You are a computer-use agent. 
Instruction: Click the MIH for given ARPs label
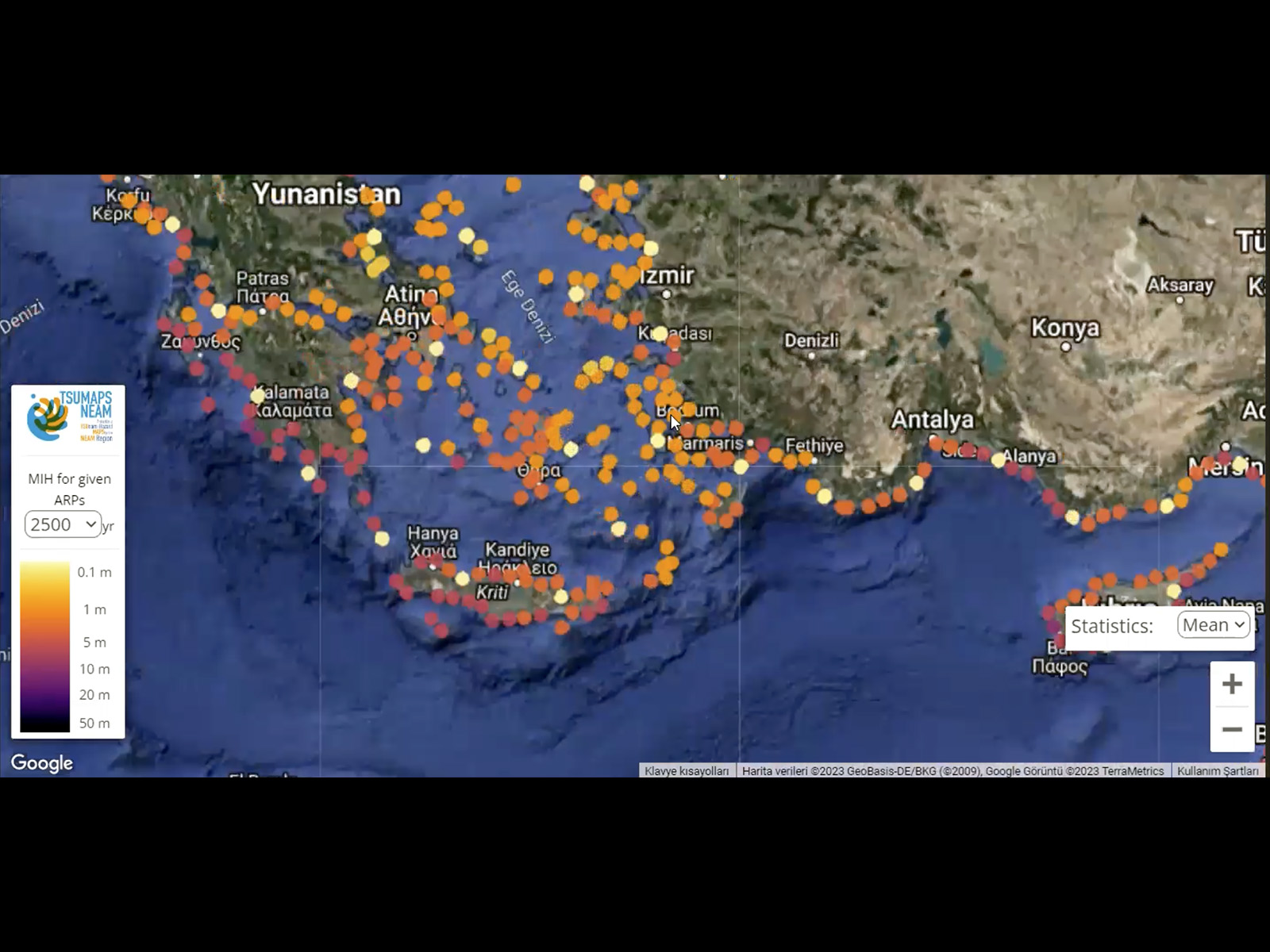(70, 489)
